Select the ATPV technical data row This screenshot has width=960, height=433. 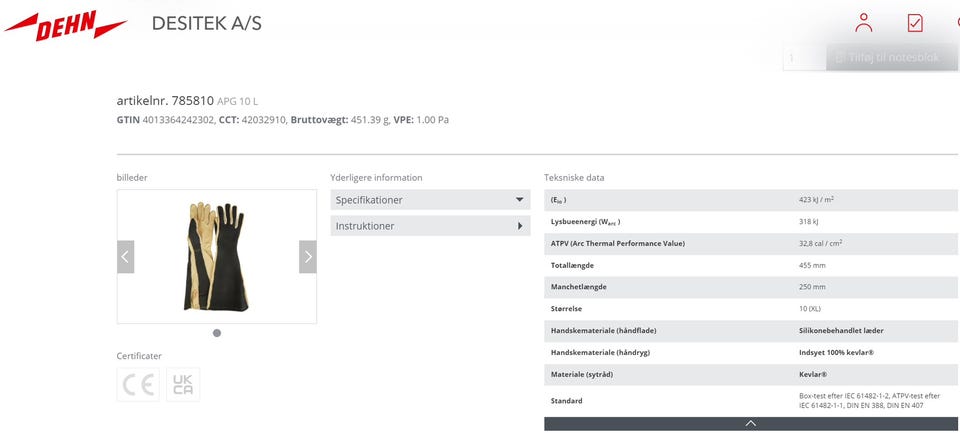(x=750, y=243)
